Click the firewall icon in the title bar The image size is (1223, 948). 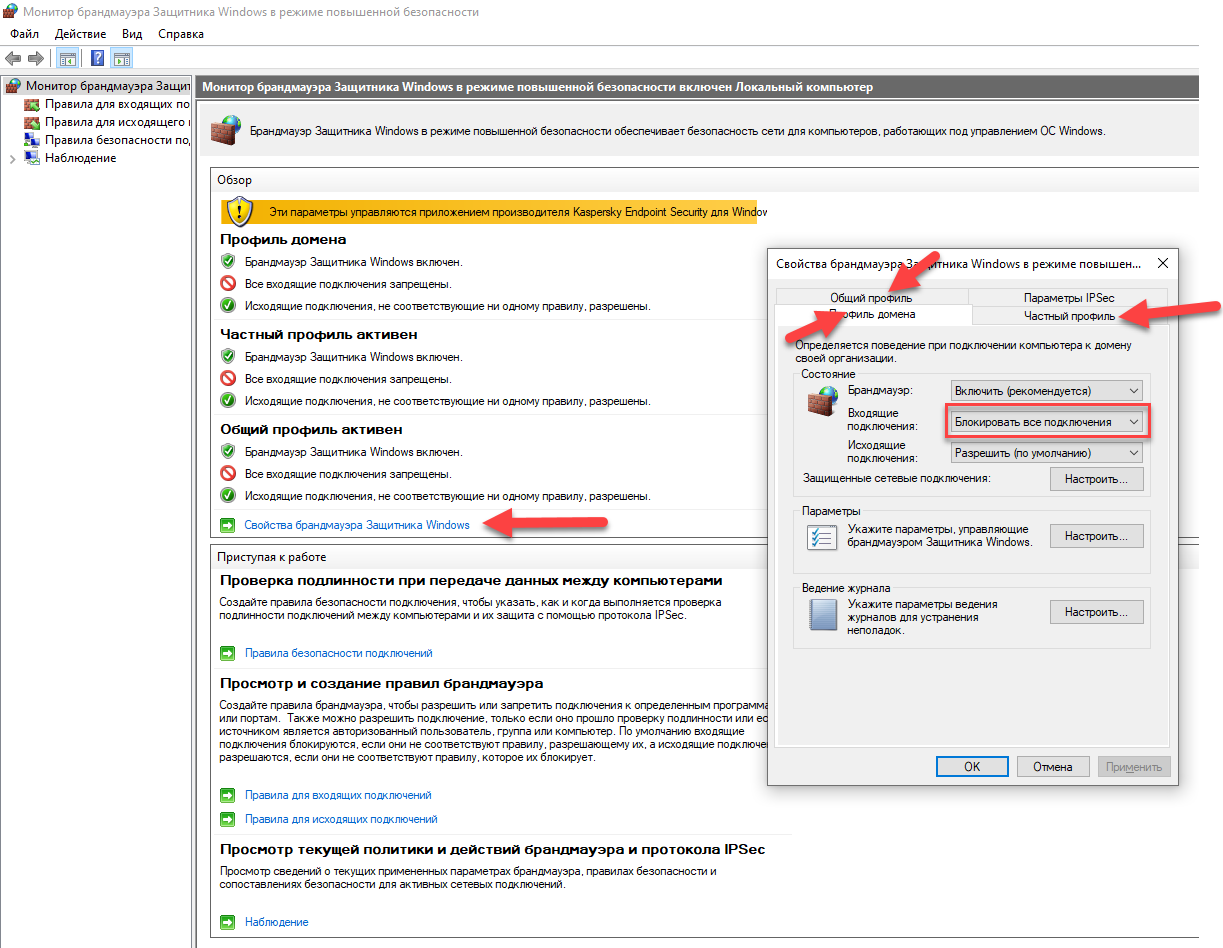coord(9,12)
